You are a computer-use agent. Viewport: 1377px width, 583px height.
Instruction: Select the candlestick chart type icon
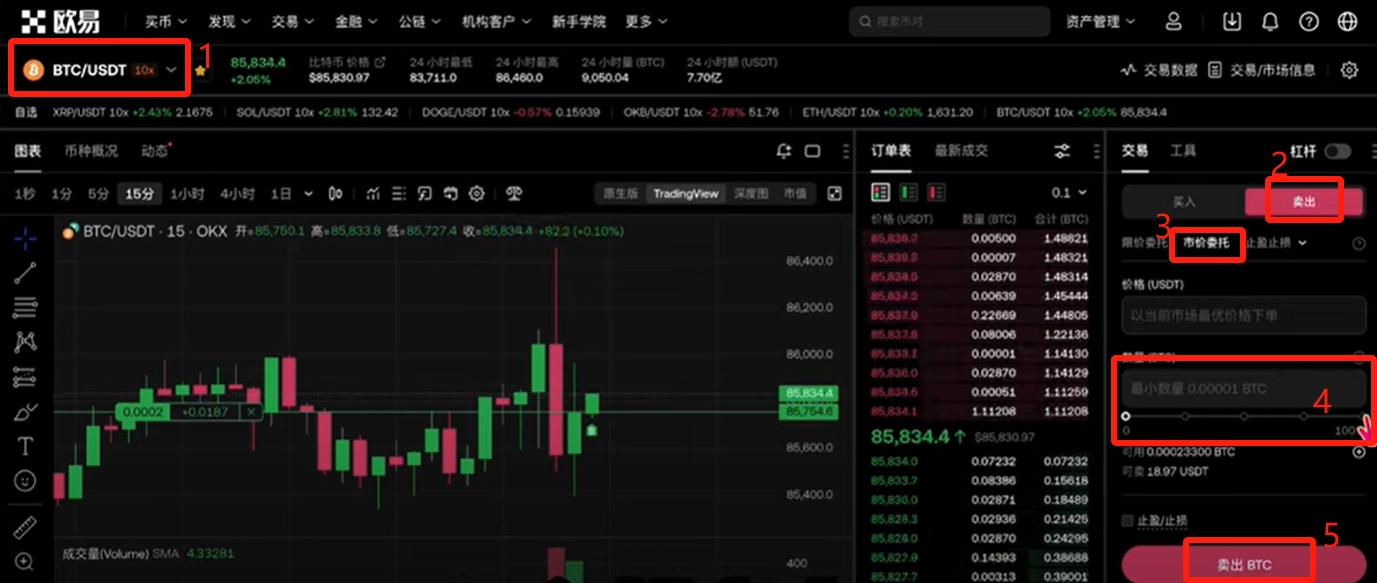(x=336, y=193)
